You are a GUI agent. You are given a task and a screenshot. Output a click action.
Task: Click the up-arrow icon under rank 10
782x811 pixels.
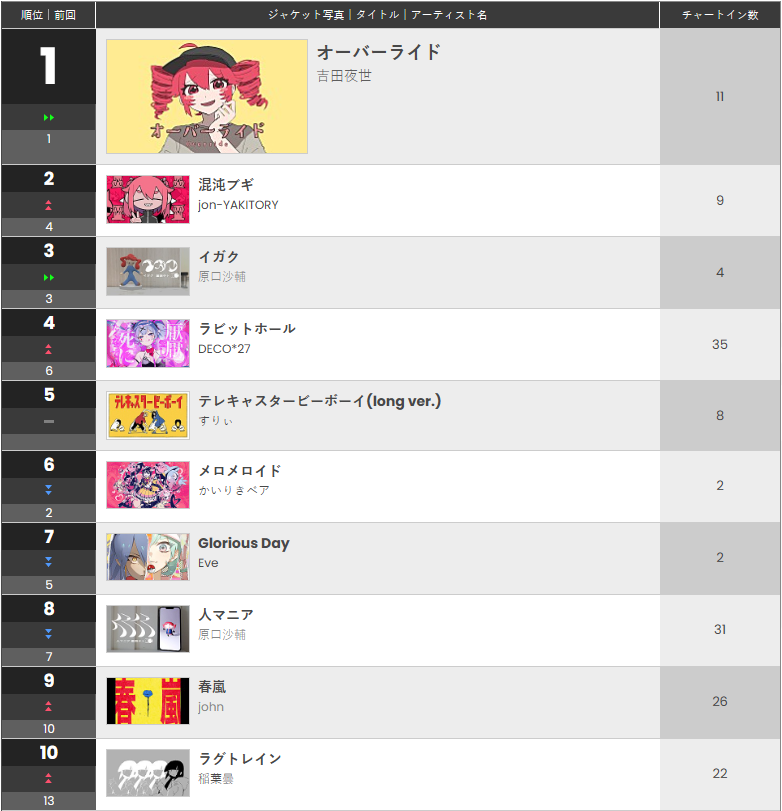tap(48, 778)
